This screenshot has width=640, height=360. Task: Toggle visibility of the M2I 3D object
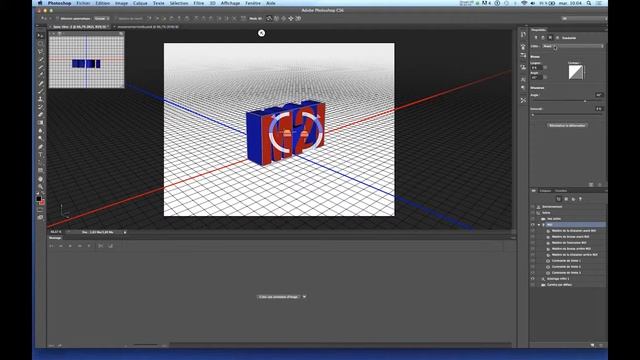(x=533, y=224)
